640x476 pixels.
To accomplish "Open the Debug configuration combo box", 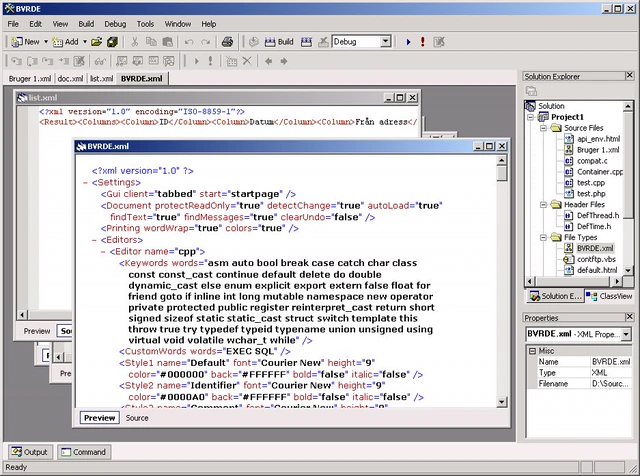I will (x=385, y=42).
